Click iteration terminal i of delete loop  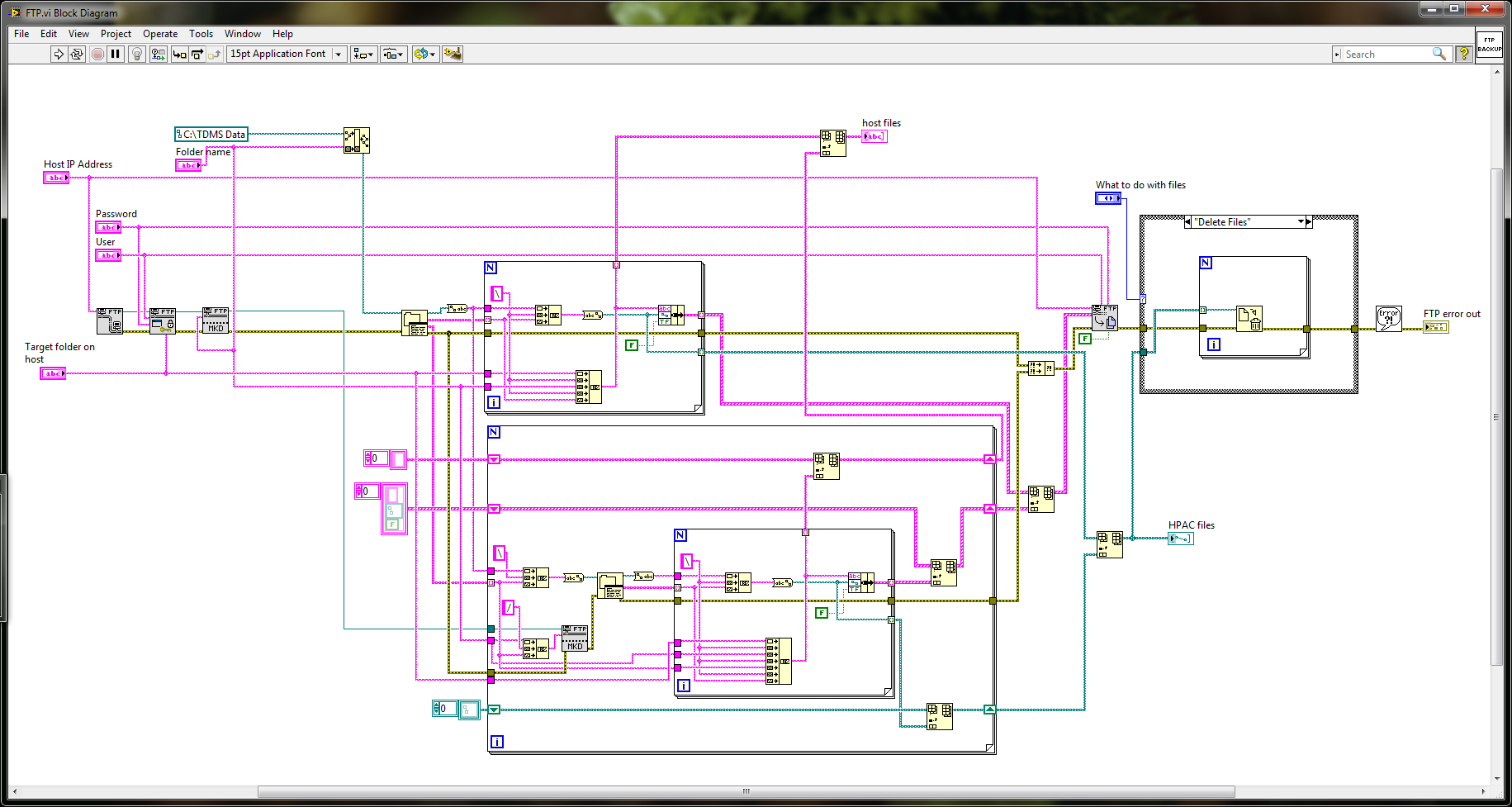[x=1214, y=344]
